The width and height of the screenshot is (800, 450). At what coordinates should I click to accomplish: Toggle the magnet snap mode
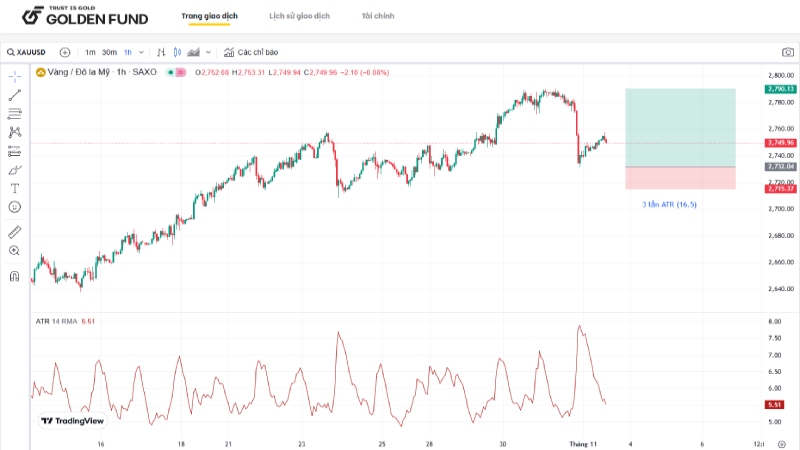14,276
